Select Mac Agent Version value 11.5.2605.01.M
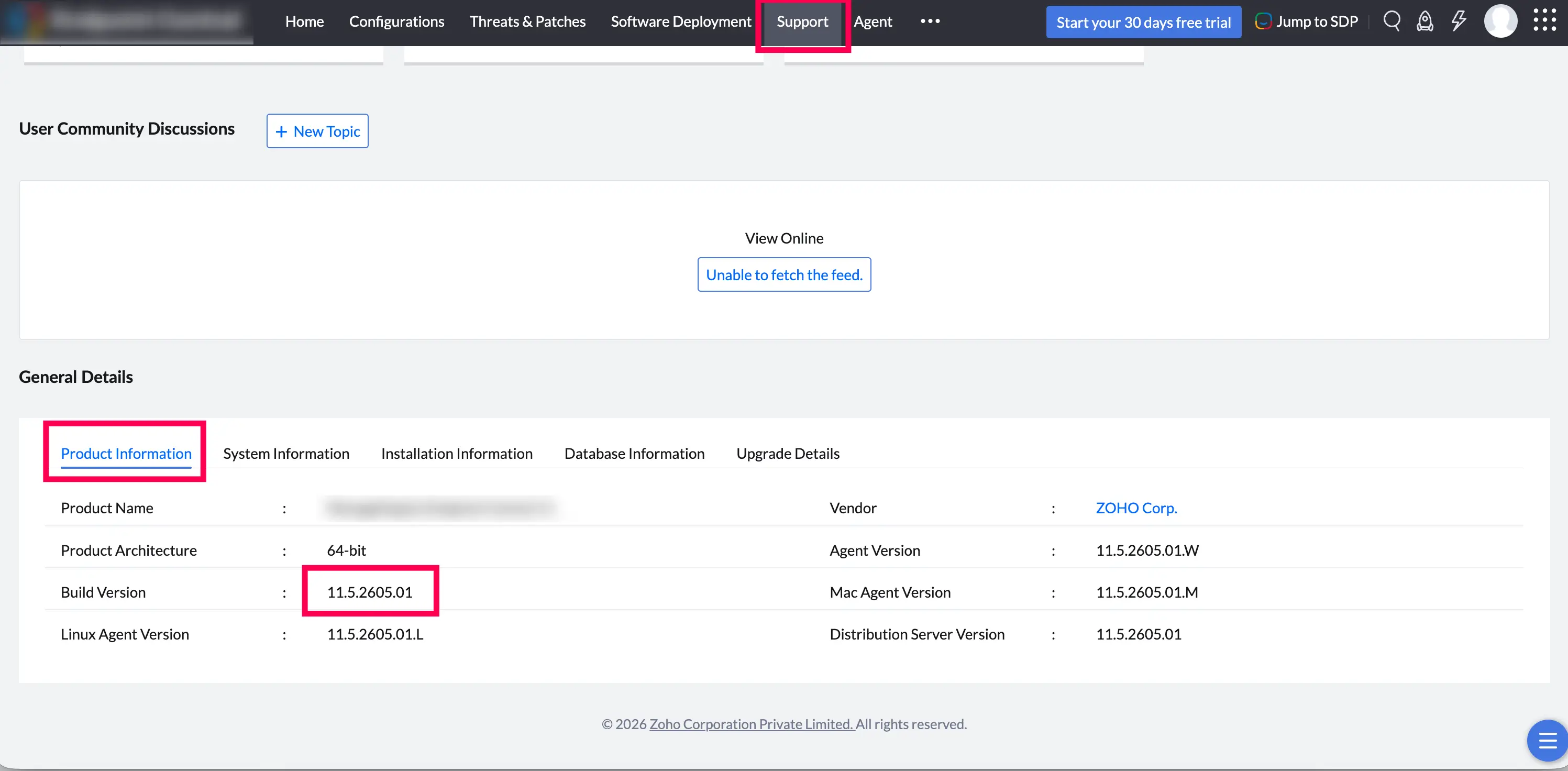1568x771 pixels. pyautogui.click(x=1147, y=592)
